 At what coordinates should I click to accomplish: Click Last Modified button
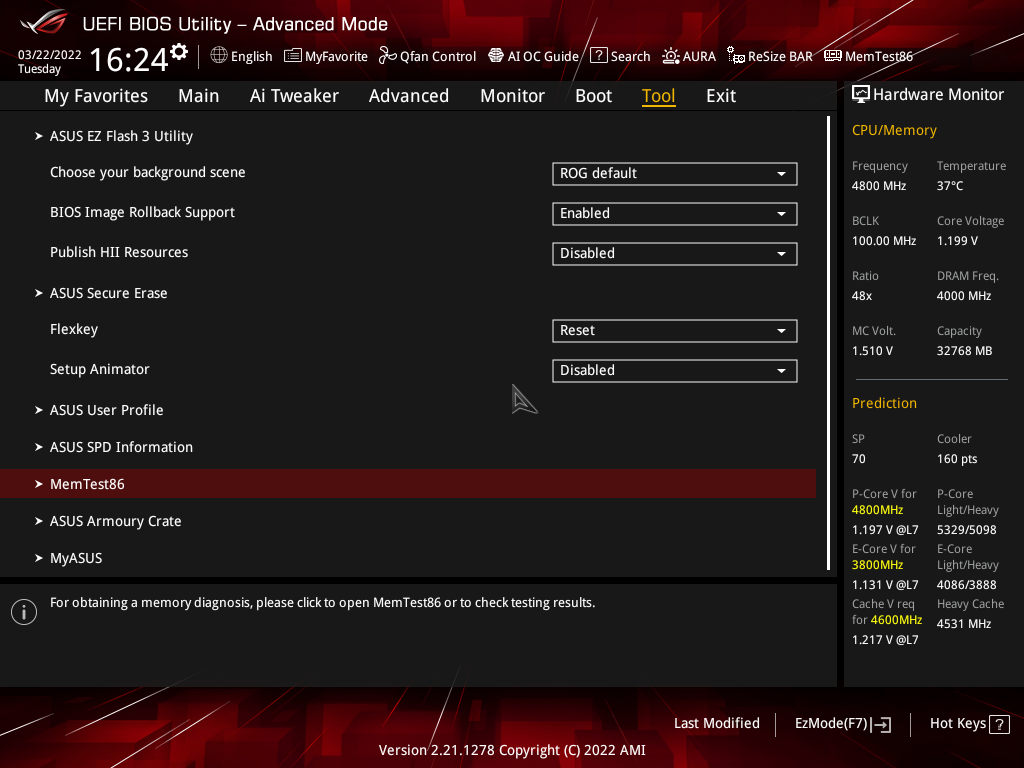716,724
